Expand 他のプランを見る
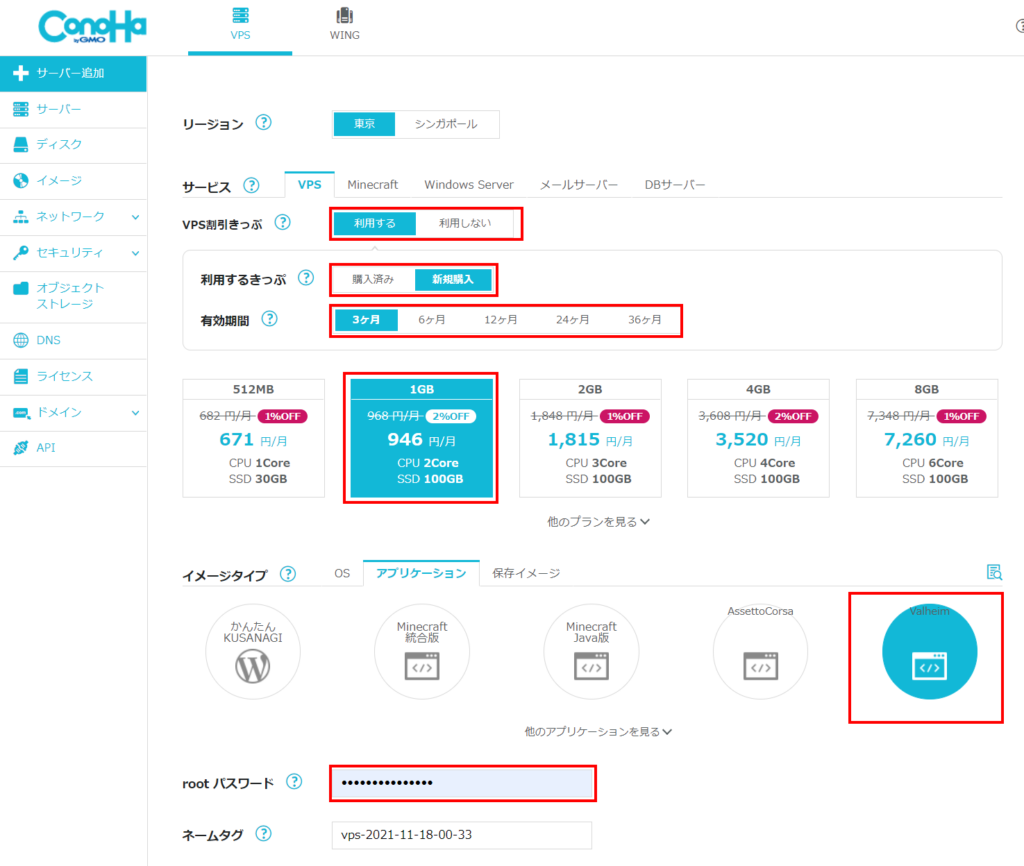Screen dimensions: 1024x866 click(x=598, y=522)
